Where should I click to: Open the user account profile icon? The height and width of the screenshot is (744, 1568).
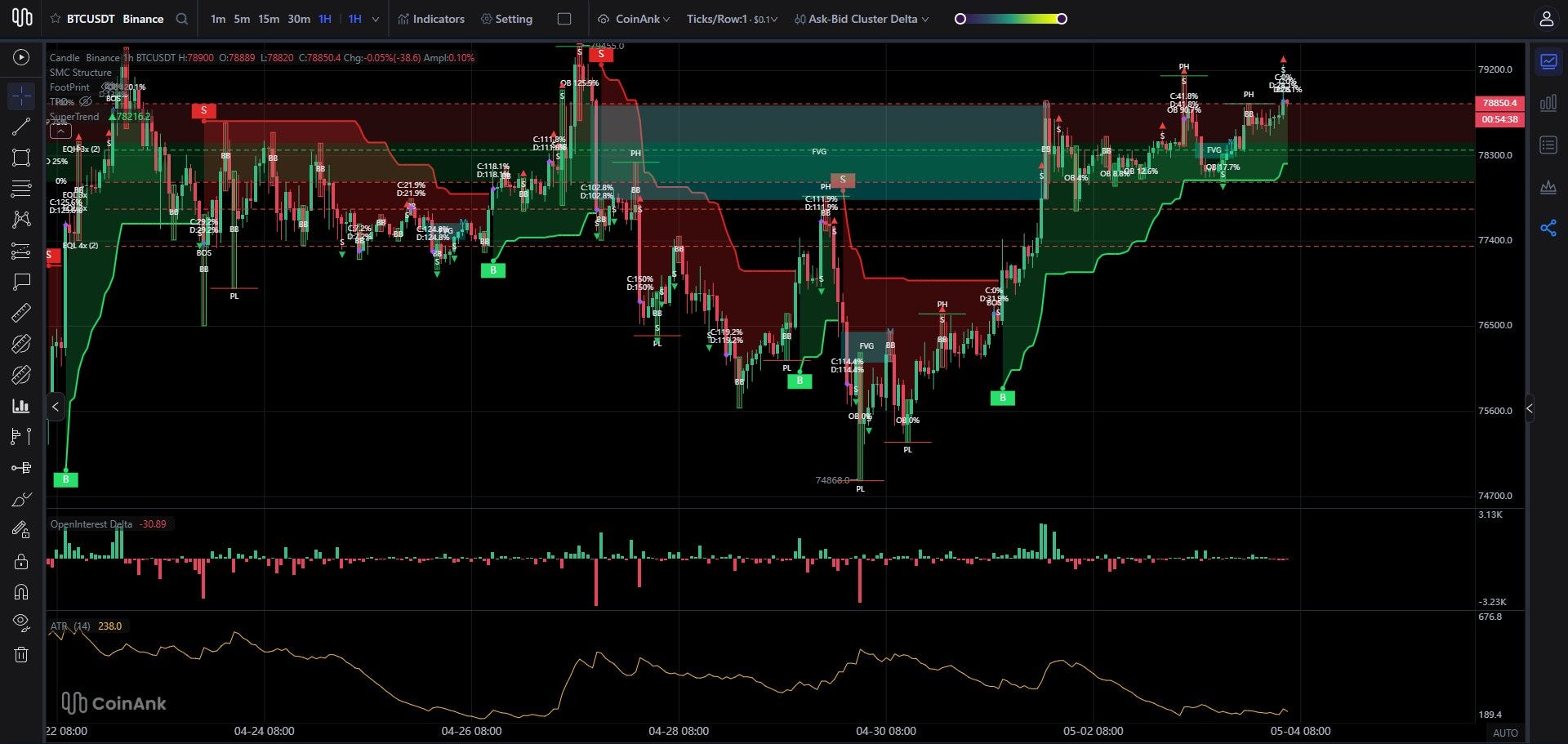click(x=1546, y=19)
